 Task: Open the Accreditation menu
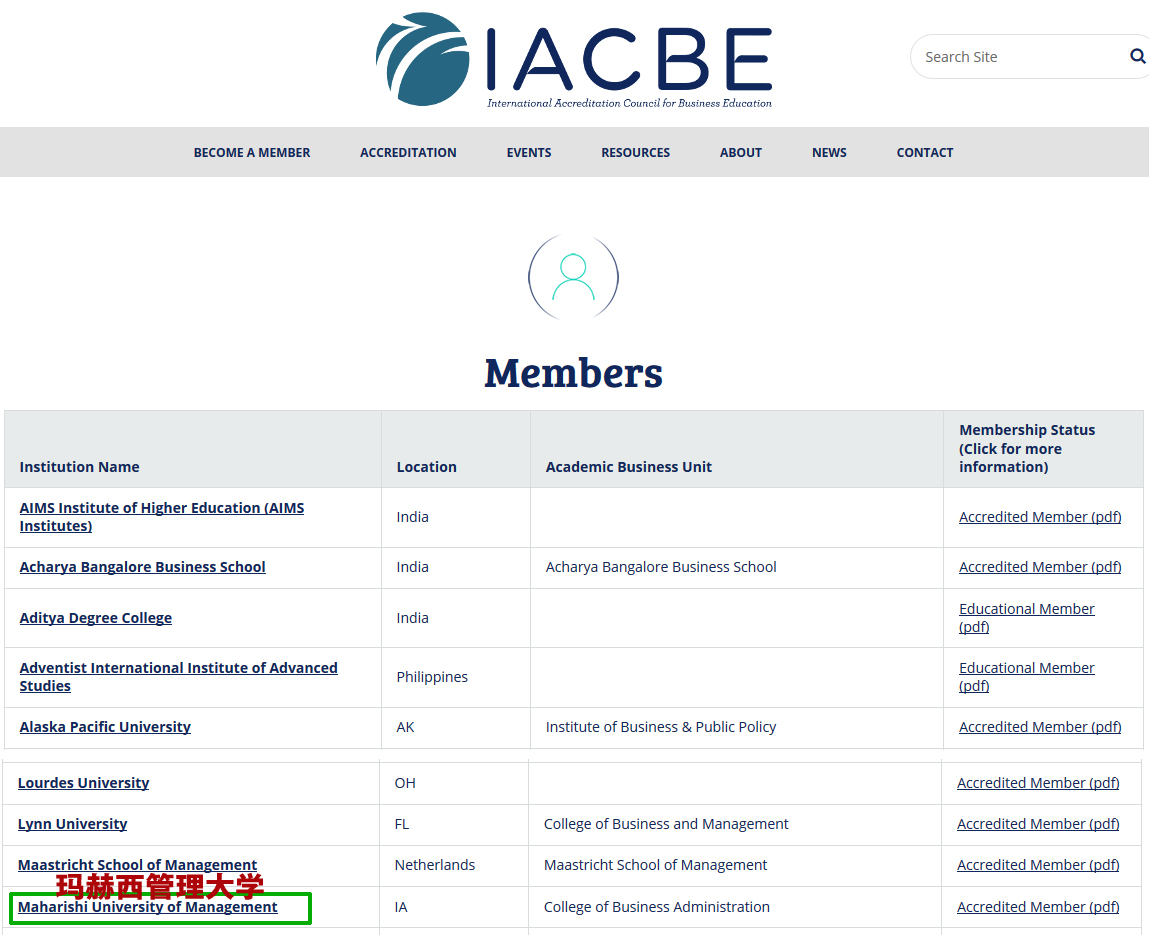click(408, 152)
